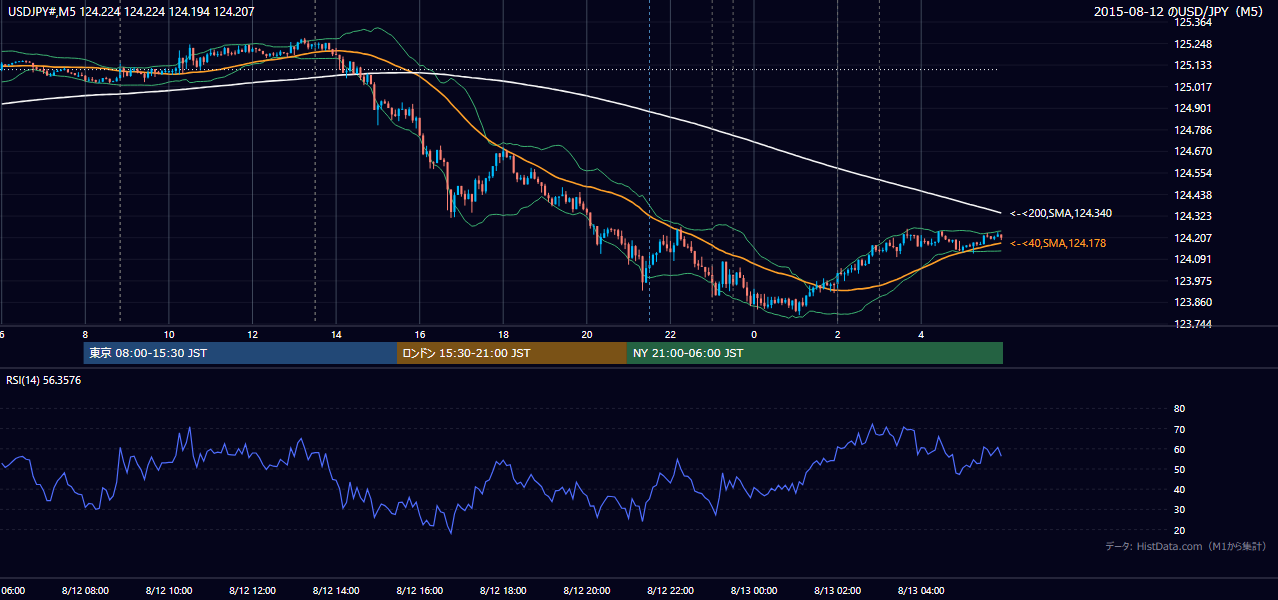Click the 8/13 02:00 bottom time label
The height and width of the screenshot is (600, 1278).
[x=838, y=590]
